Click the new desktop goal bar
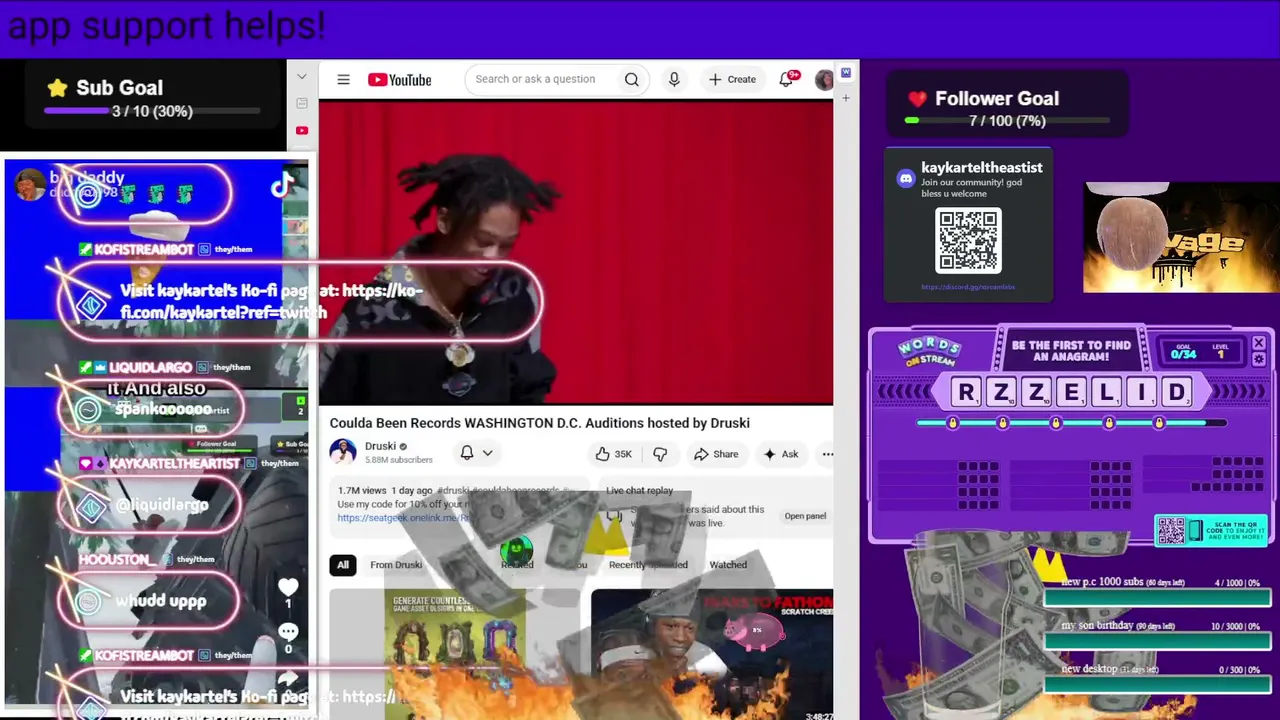 click(x=1156, y=684)
